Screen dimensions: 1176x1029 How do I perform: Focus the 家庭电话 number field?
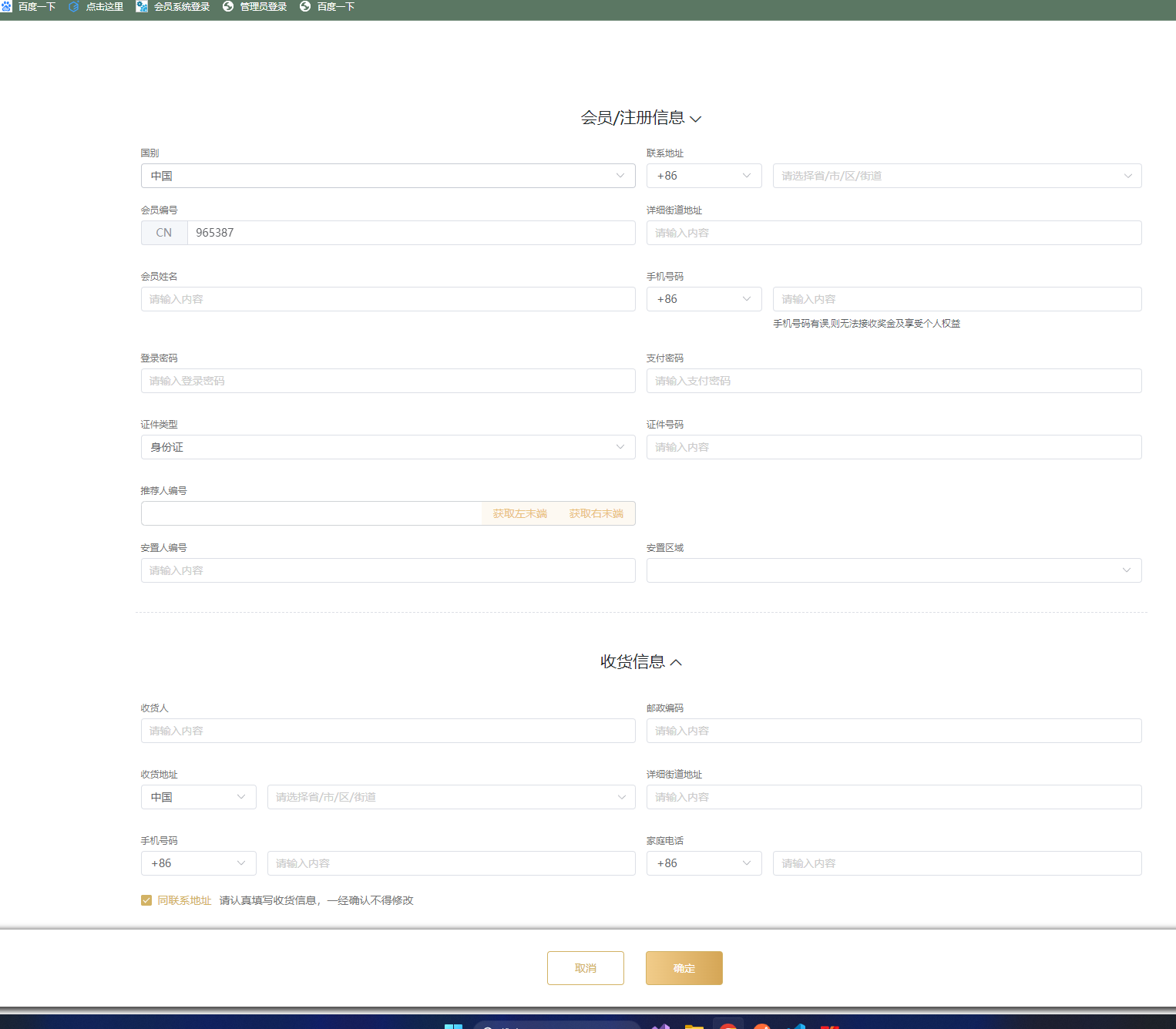[957, 863]
